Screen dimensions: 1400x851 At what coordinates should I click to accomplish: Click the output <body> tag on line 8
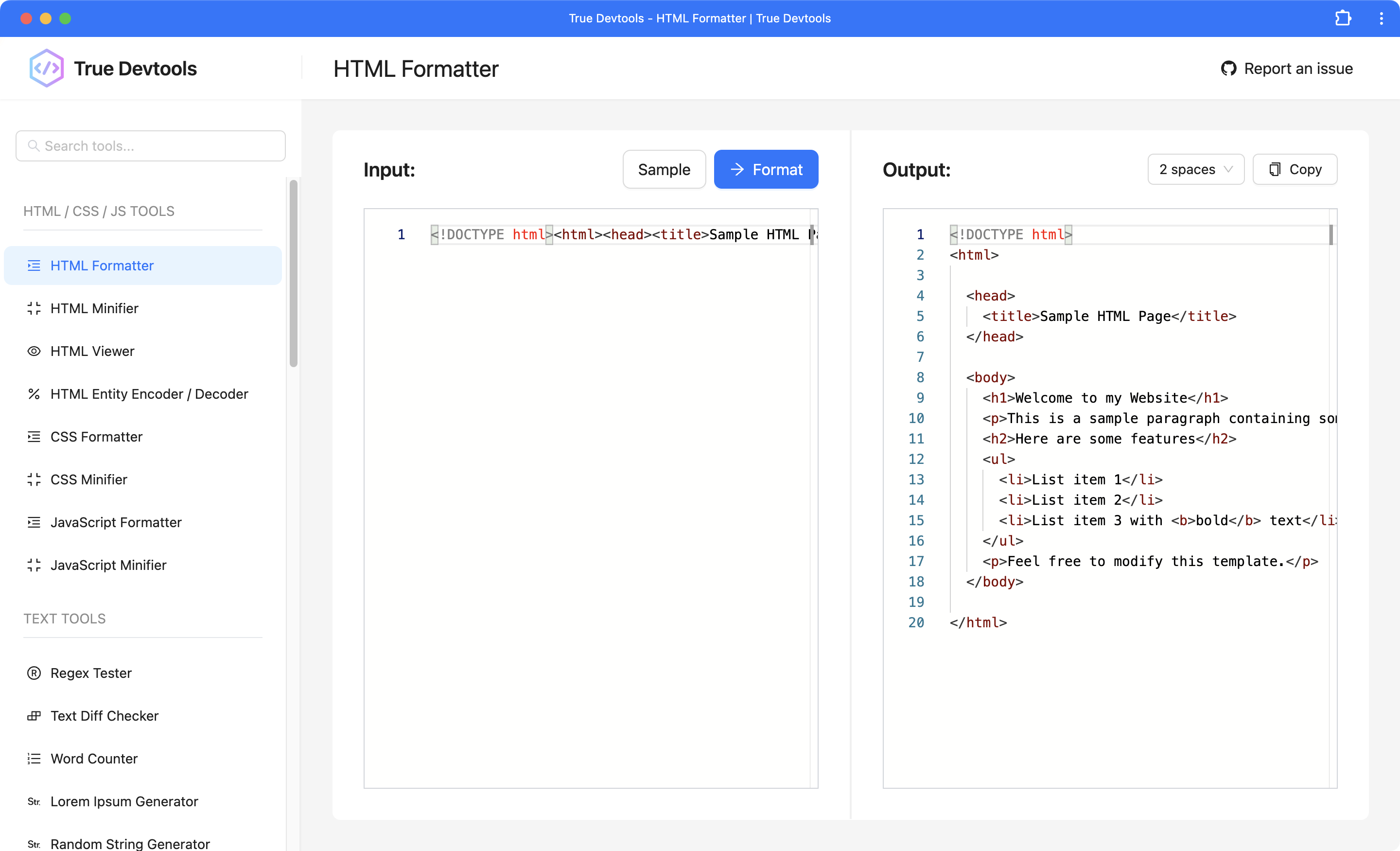pos(990,377)
